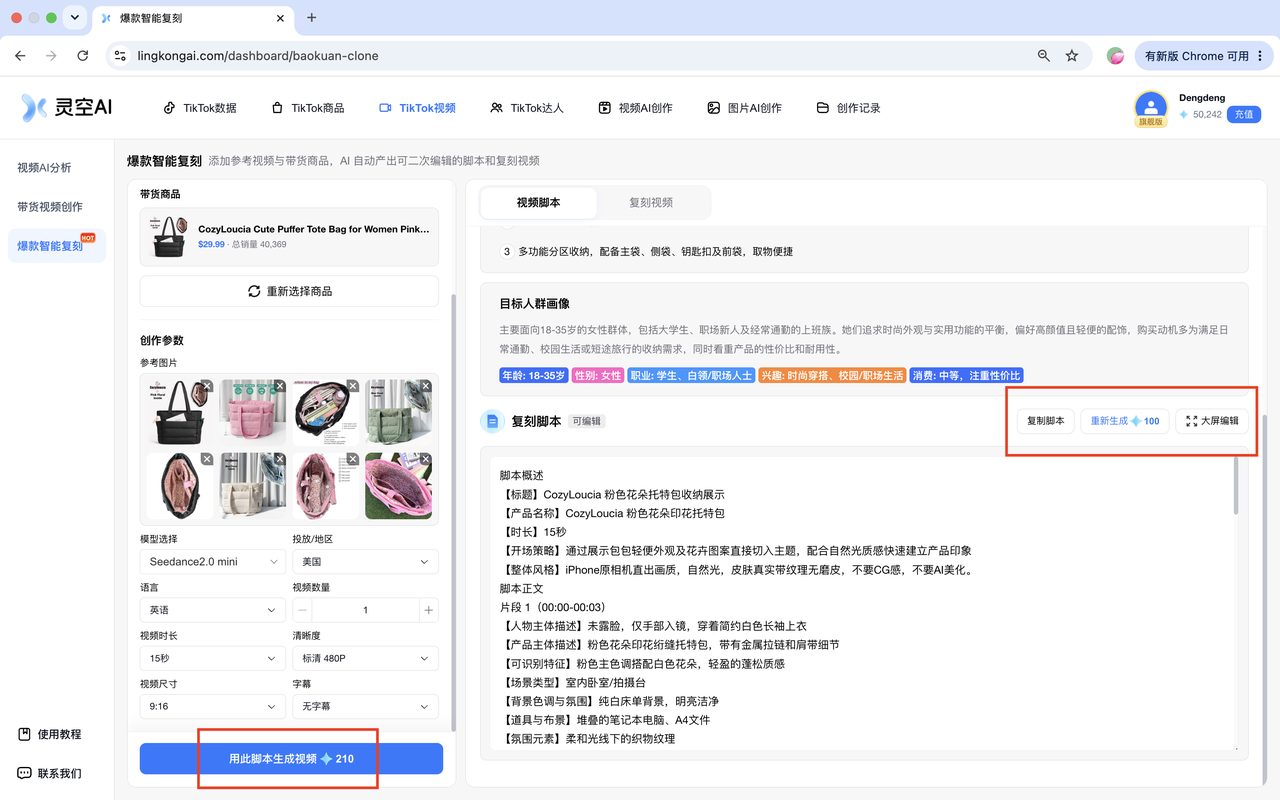View site information beside the URL
Image resolution: width=1280 pixels, height=800 pixels.
tap(120, 56)
